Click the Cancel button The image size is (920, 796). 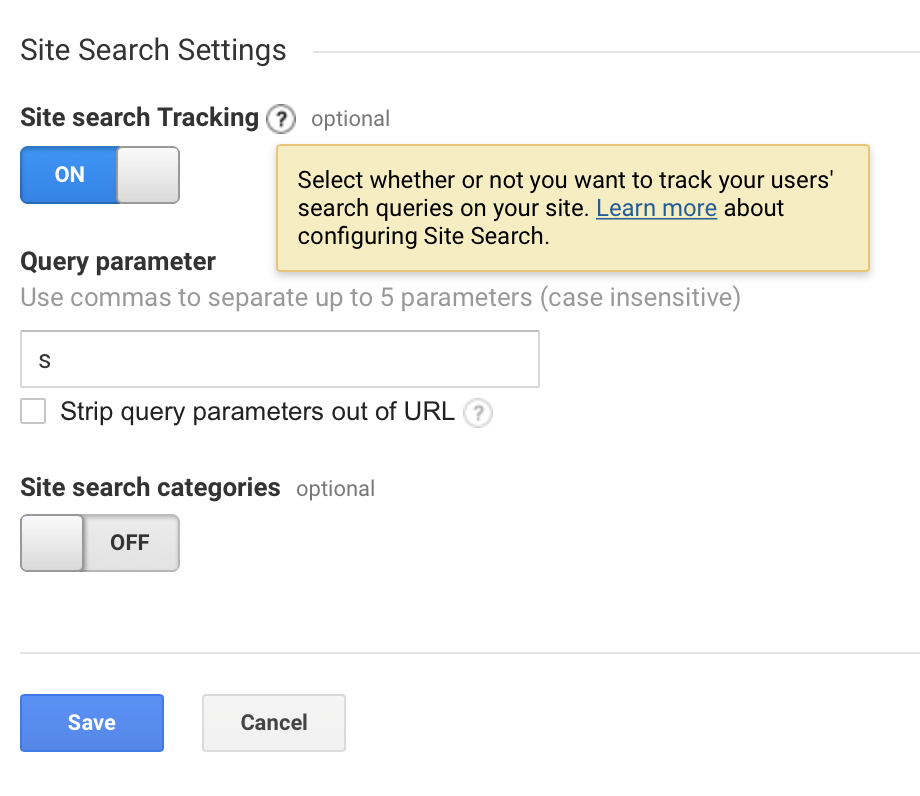coord(274,723)
